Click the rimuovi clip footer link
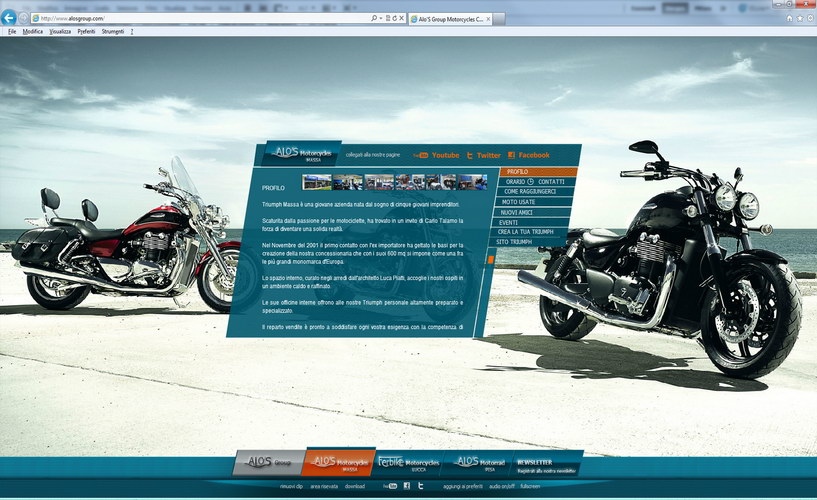Viewport: 817px width, 500px height. [x=291, y=486]
